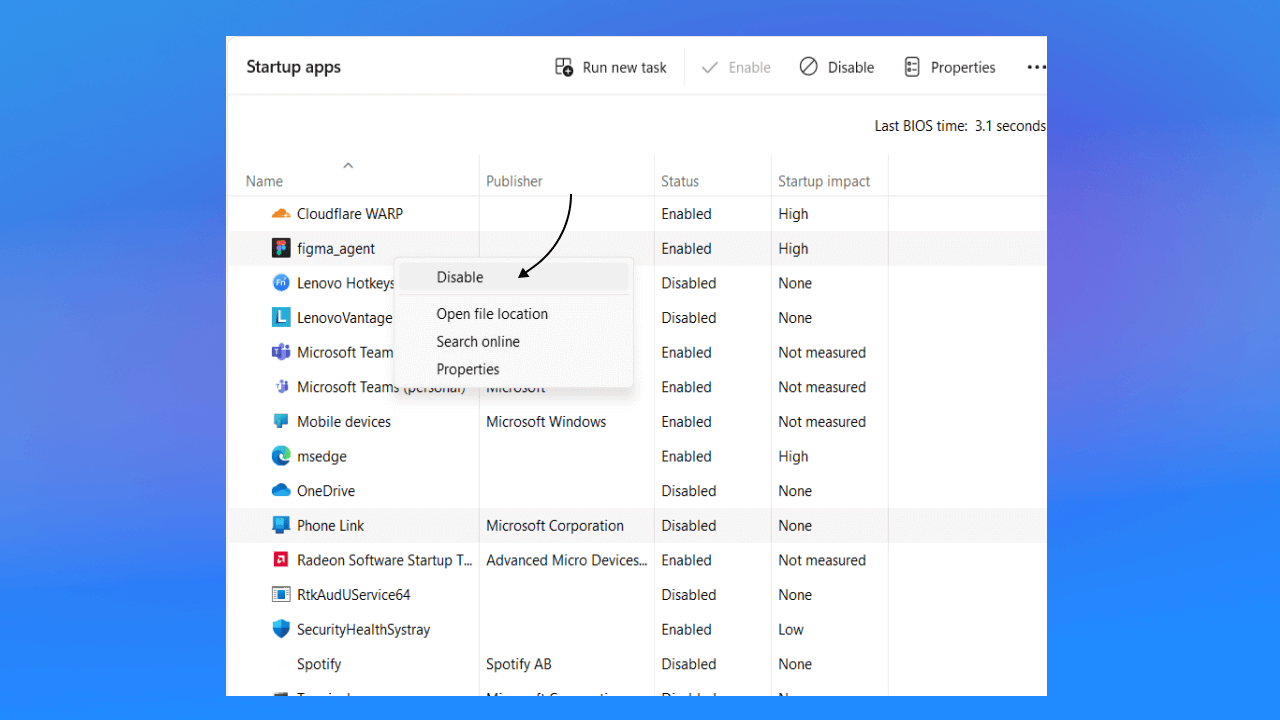Select the Spotify row name
1280x720 pixels.
(319, 664)
